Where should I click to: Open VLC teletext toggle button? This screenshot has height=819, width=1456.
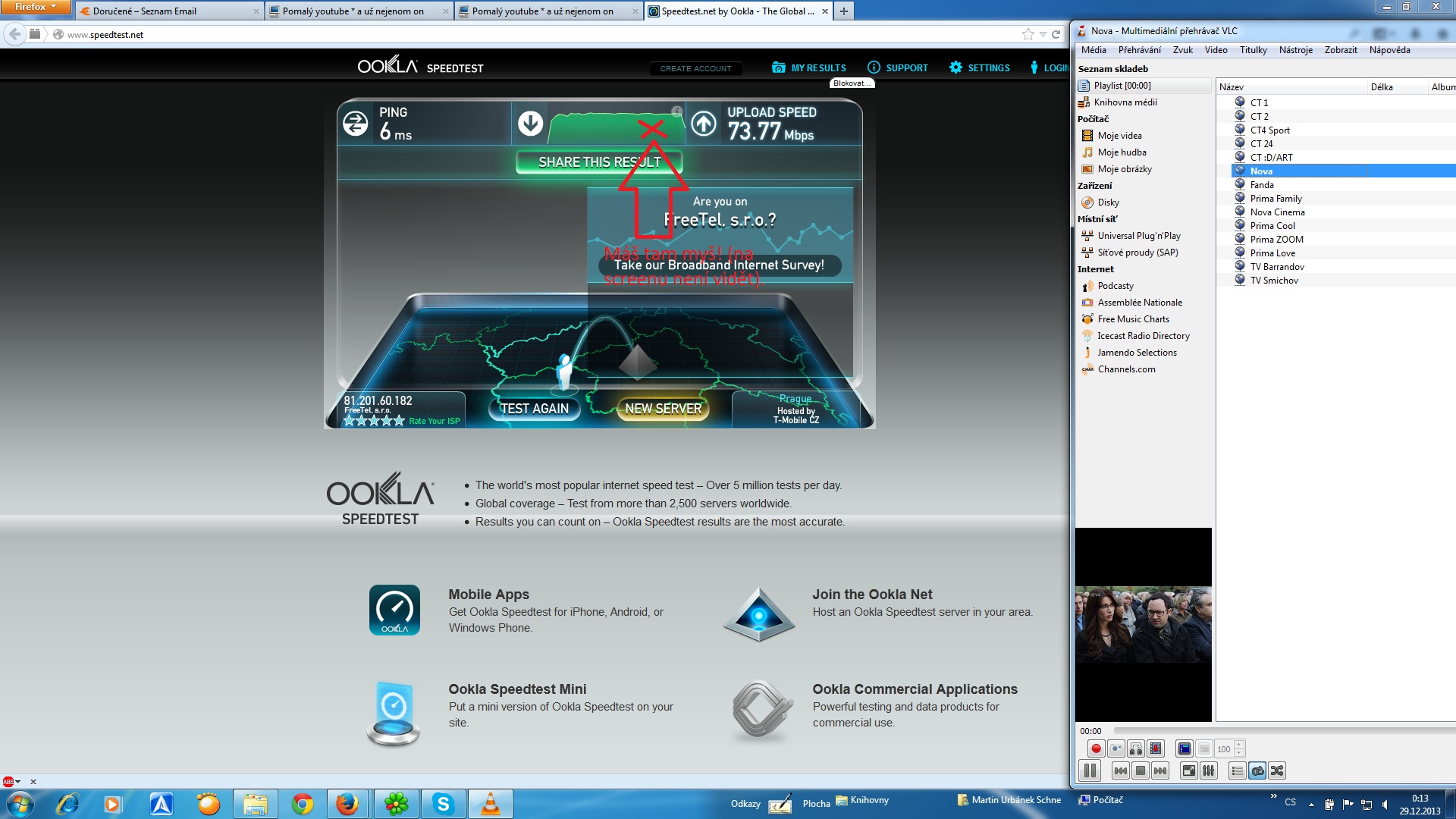click(x=1185, y=749)
